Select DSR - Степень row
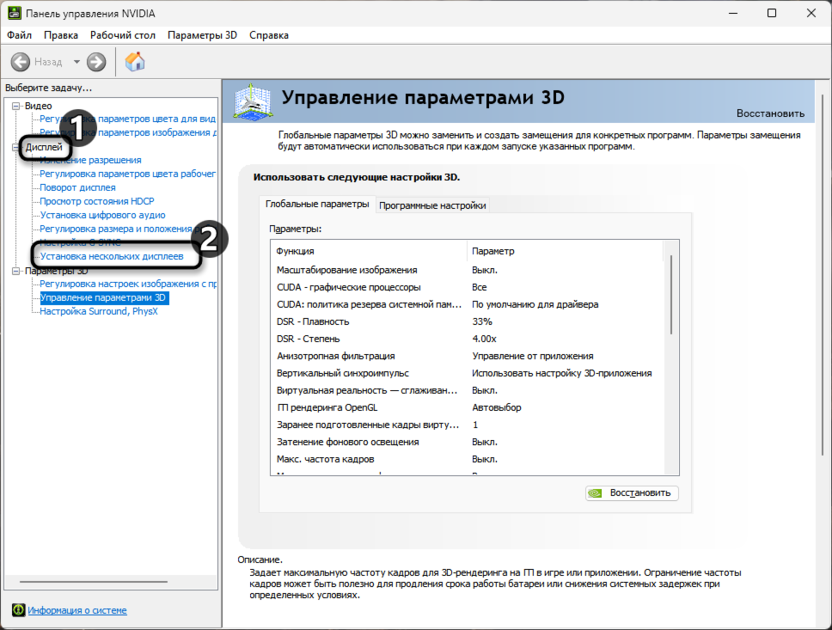Viewport: 832px width, 630px height. tap(469, 339)
